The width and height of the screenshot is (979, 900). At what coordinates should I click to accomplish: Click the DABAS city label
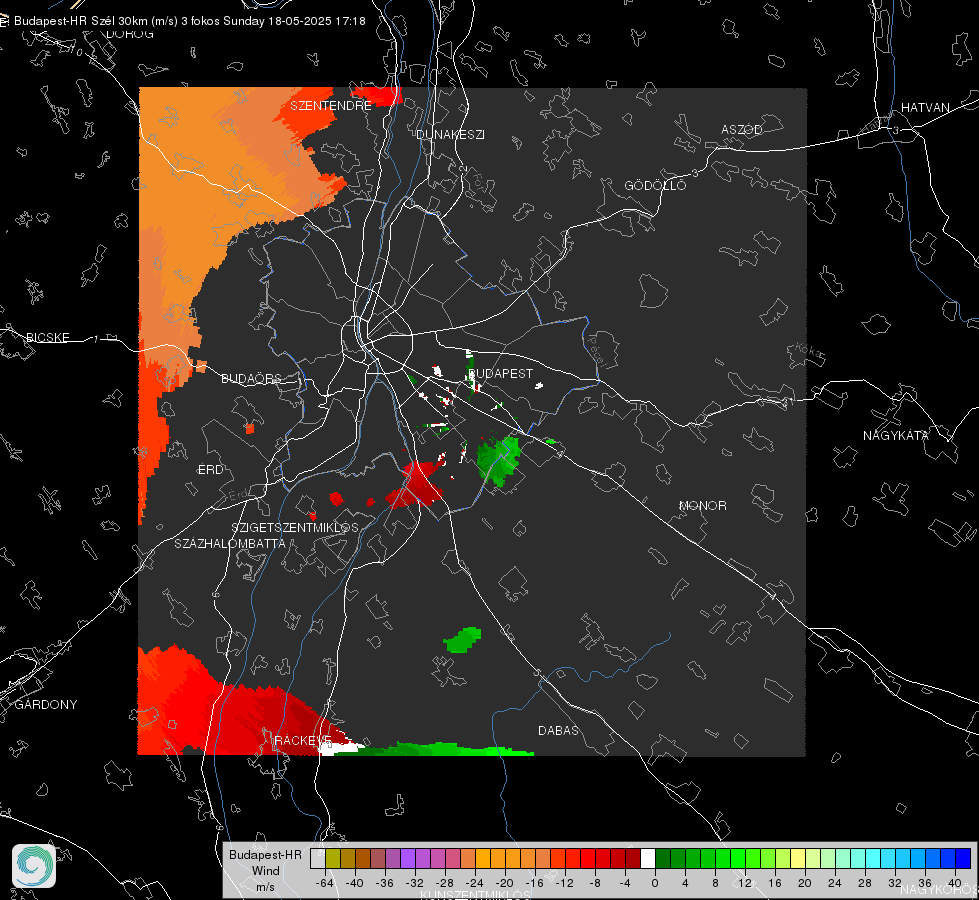coord(558,730)
